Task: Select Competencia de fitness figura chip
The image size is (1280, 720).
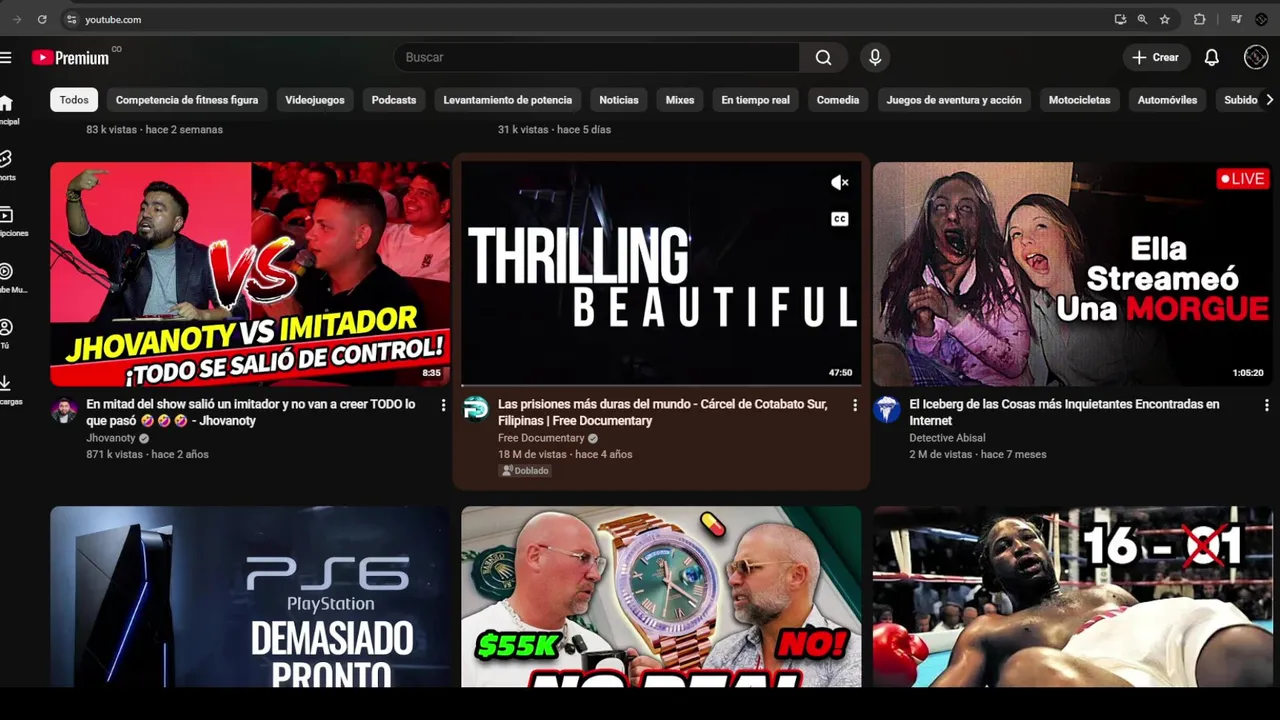Action: [x=187, y=100]
